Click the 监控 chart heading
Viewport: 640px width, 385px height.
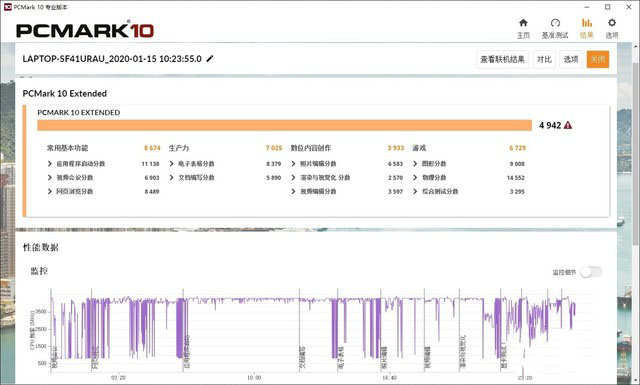(x=39, y=271)
